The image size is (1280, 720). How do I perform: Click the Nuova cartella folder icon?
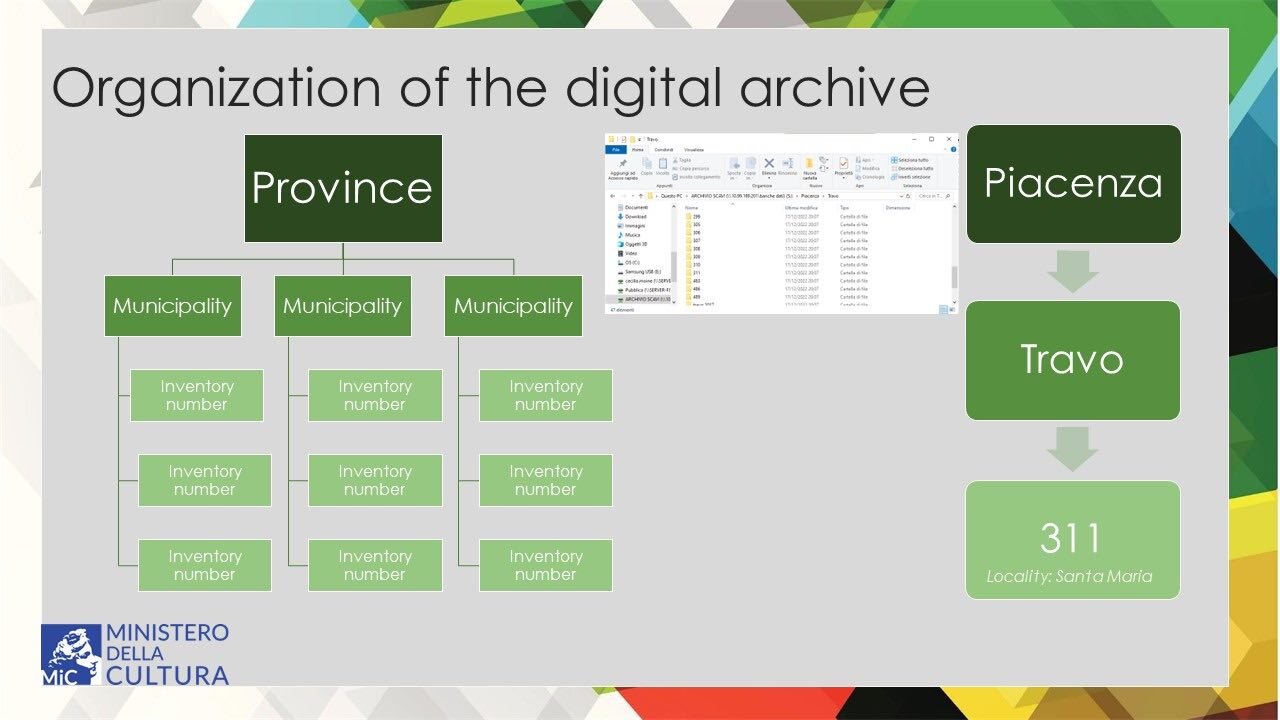pyautogui.click(x=810, y=165)
